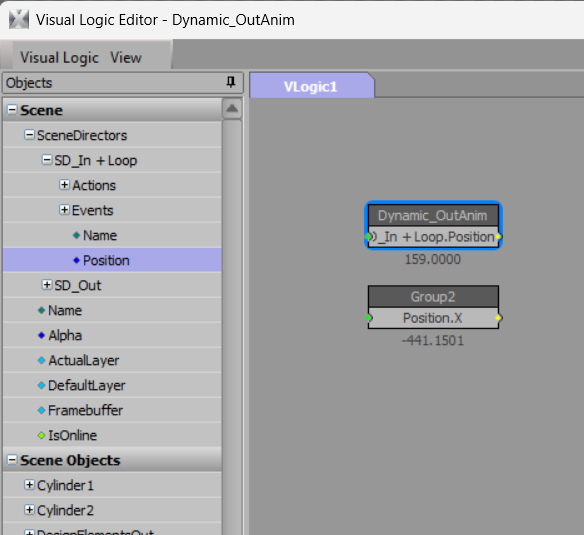Switch to the VLogic1 tab

311,86
